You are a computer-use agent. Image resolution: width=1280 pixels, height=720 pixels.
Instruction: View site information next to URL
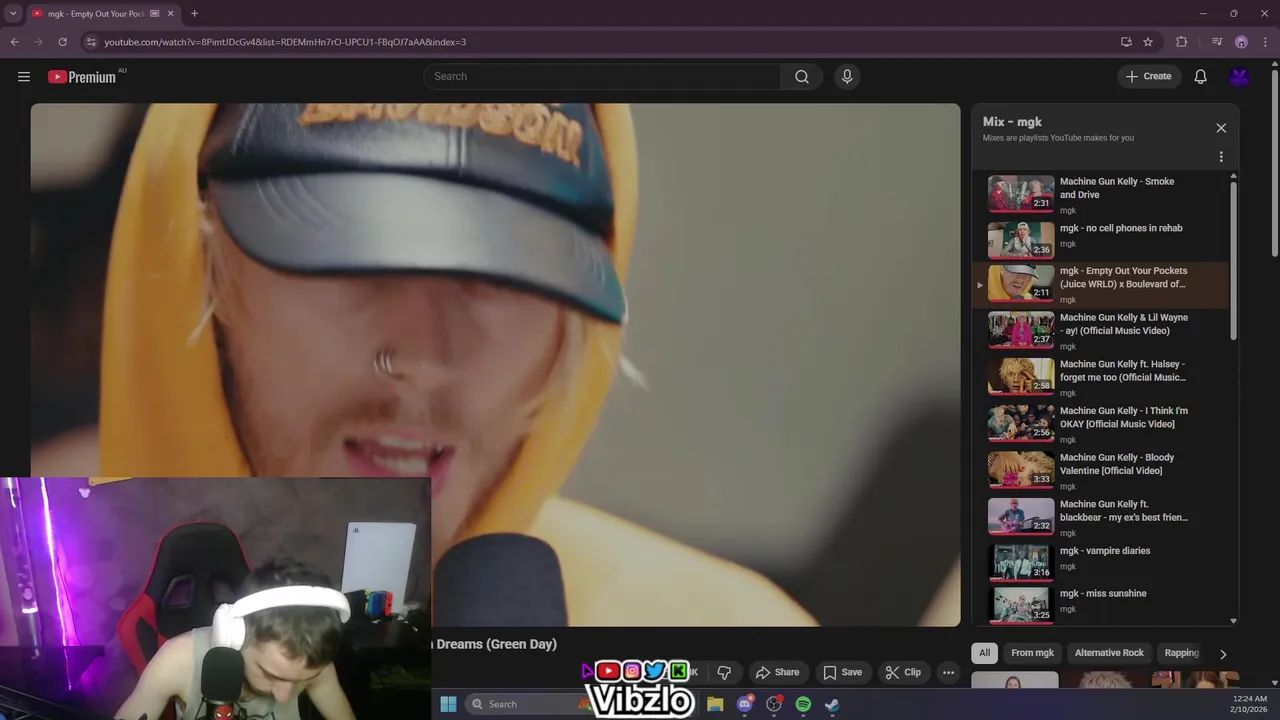[x=91, y=42]
